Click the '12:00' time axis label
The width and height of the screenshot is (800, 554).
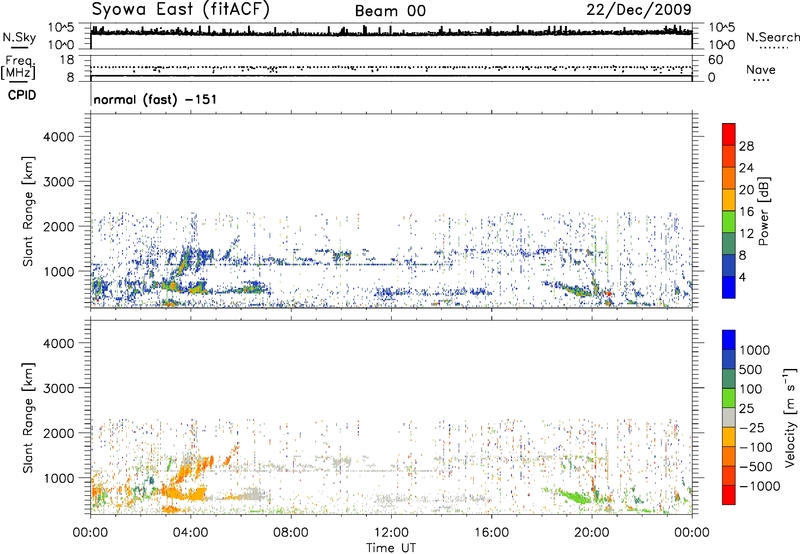[391, 533]
